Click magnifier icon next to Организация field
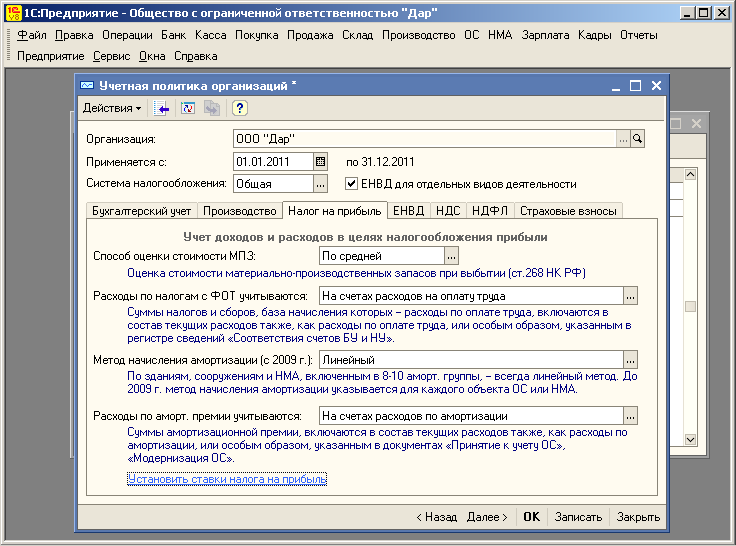Viewport: 736px width, 546px height. point(637,138)
